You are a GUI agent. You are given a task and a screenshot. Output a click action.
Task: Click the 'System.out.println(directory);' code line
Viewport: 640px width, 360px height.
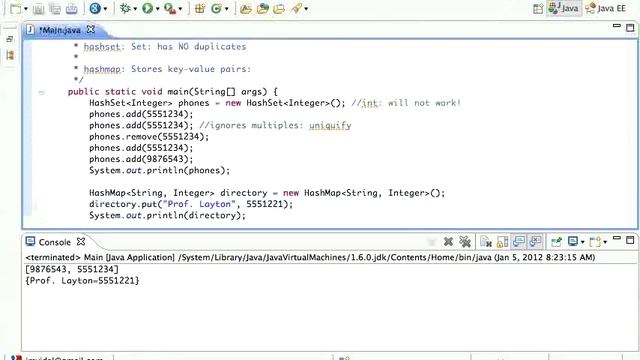coord(167,216)
